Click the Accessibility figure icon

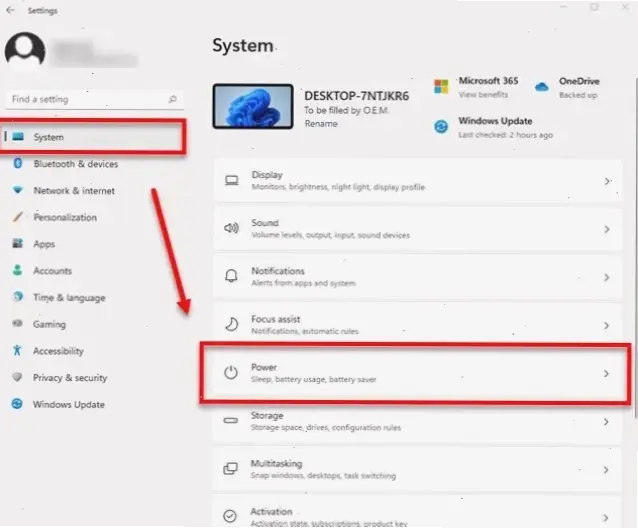pyautogui.click(x=17, y=351)
